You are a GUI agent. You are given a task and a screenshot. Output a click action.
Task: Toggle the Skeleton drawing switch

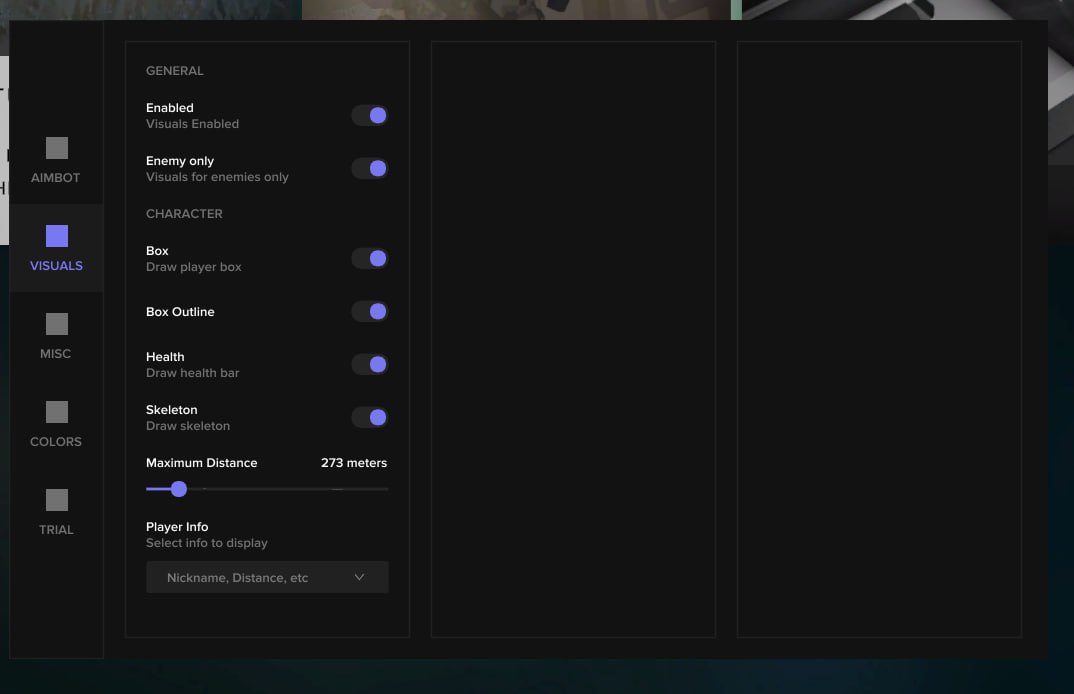pos(369,418)
